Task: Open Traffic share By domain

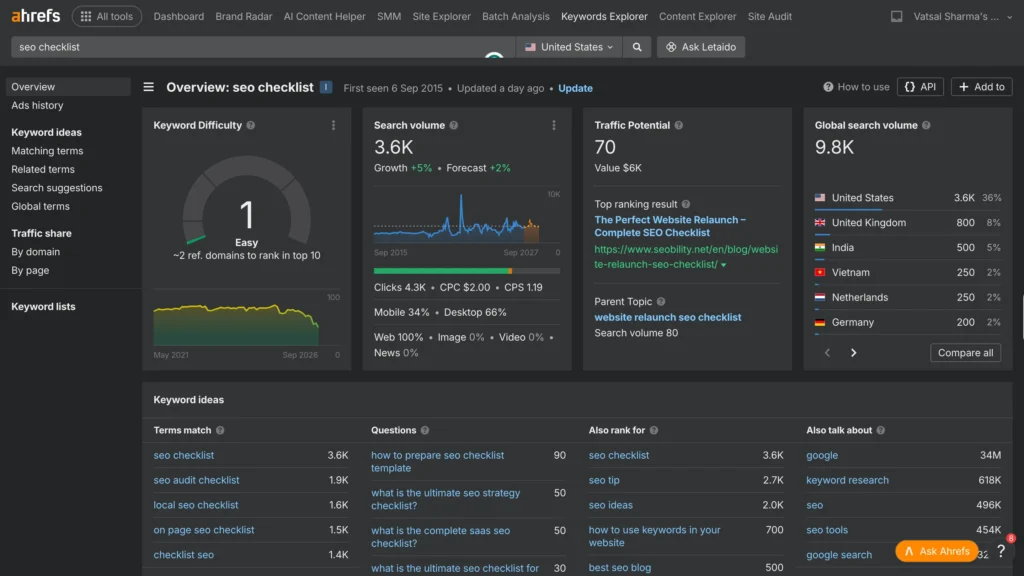Action: [35, 251]
